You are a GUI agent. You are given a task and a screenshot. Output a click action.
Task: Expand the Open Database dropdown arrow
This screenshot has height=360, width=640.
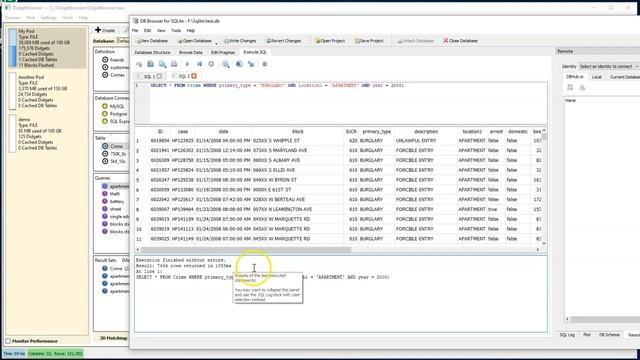[x=216, y=42]
